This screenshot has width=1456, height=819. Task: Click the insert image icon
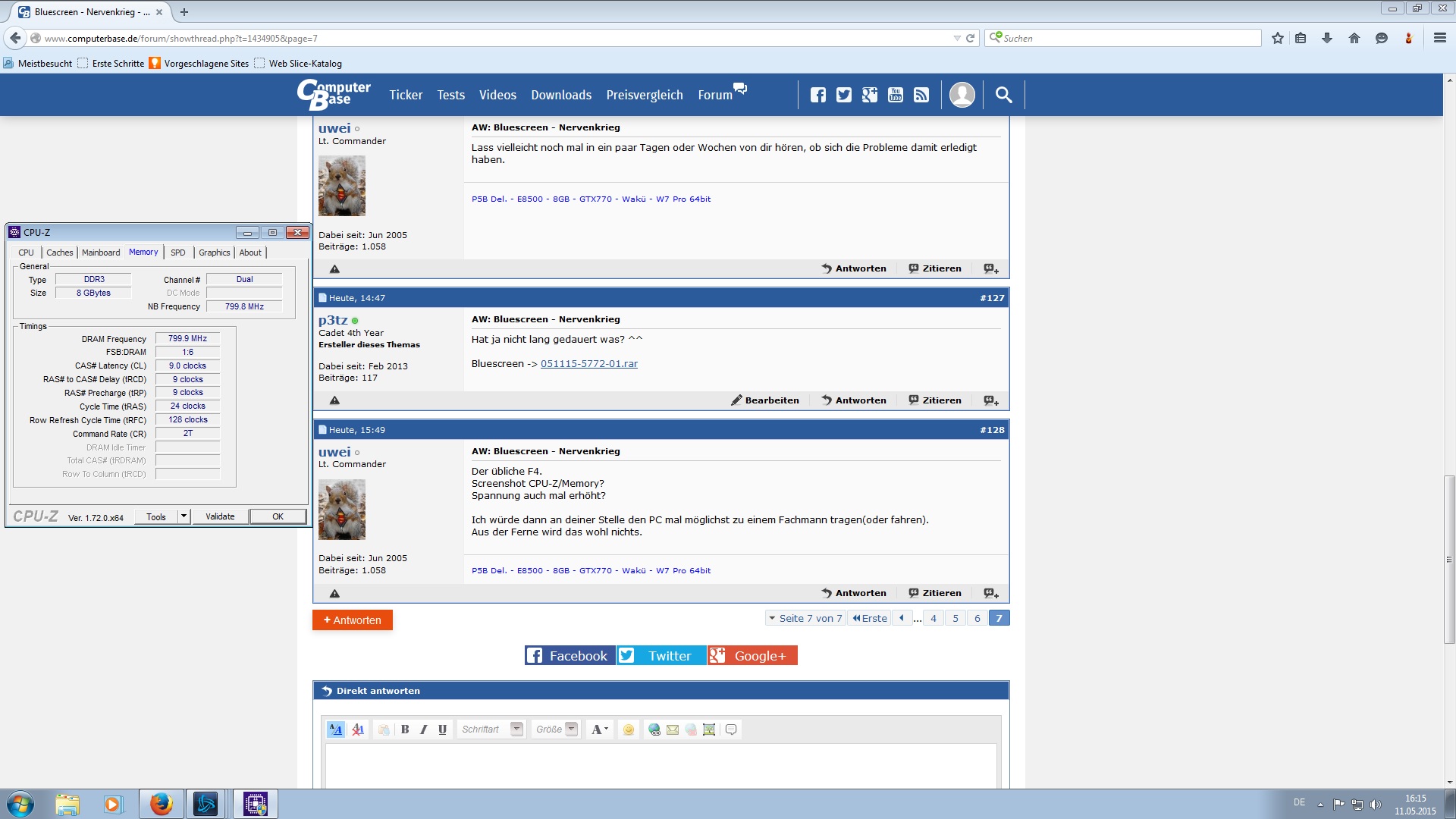tap(709, 730)
